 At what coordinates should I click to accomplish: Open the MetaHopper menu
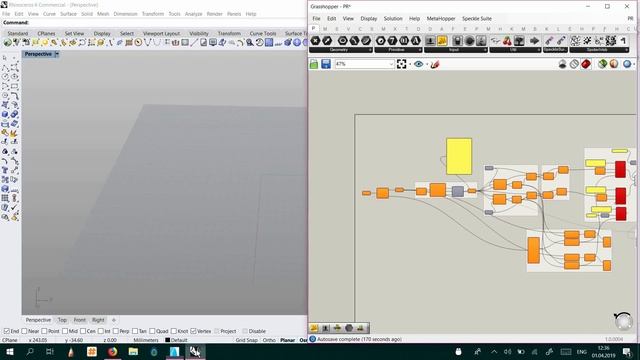pos(441,18)
